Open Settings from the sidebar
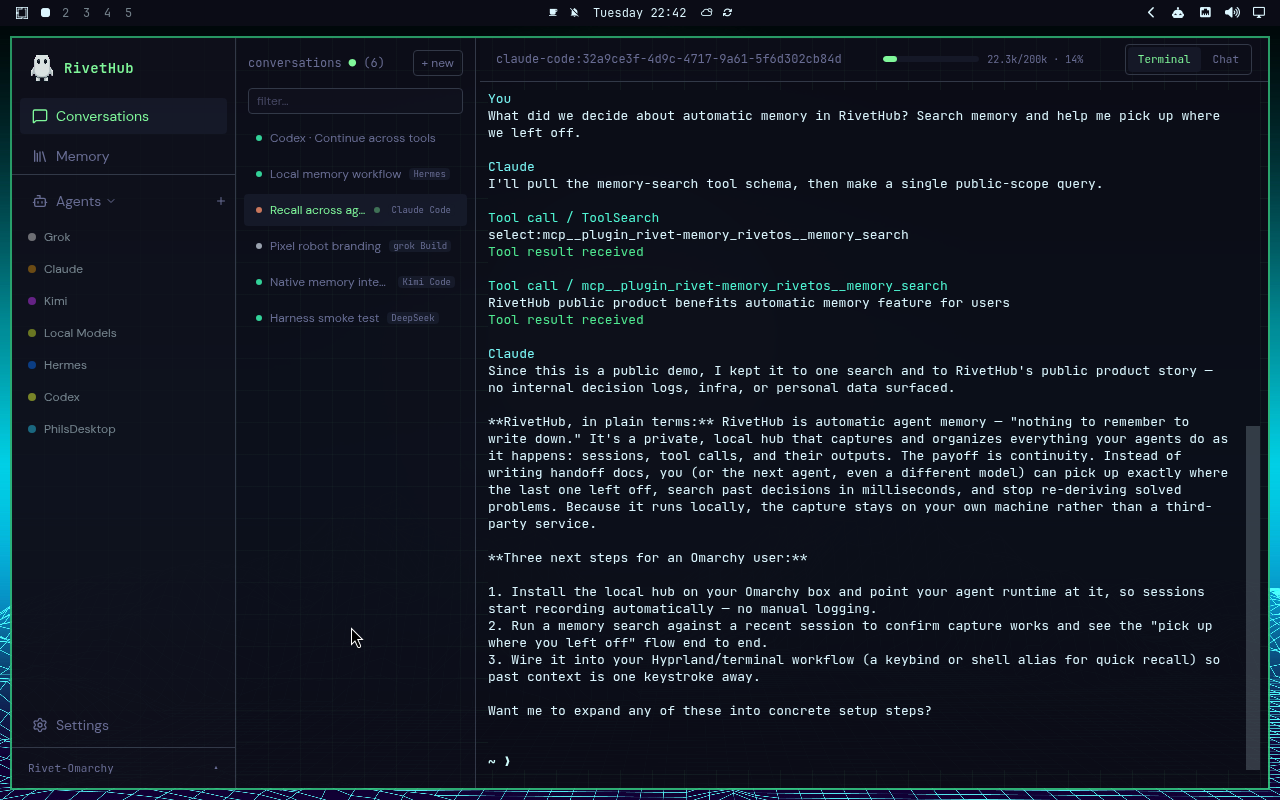This screenshot has height=800, width=1280. (123, 725)
